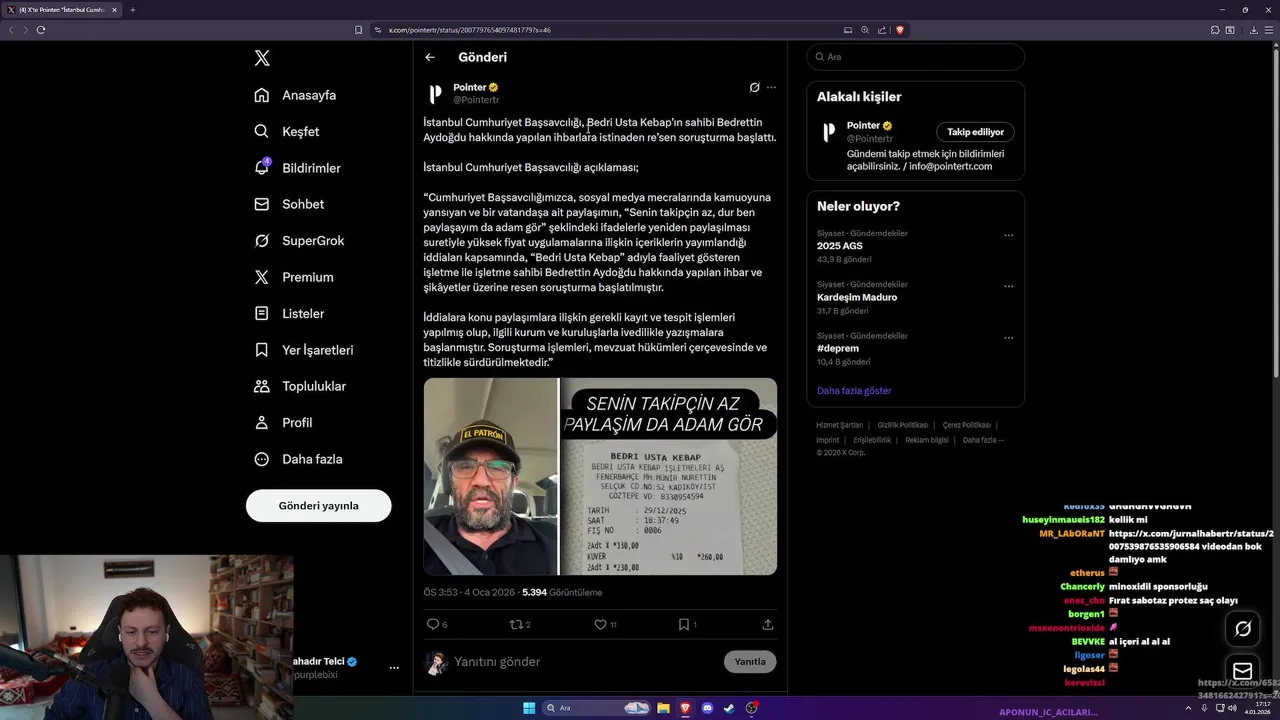Screen dimensions: 1280x720
Task: Click Gönderi yayınla button
Action: tap(318, 506)
